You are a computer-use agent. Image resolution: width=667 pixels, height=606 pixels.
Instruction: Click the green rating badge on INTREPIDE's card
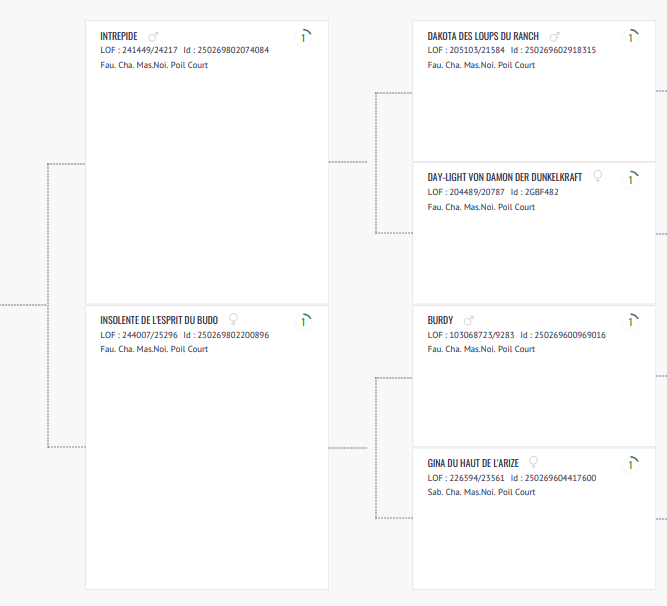304,37
